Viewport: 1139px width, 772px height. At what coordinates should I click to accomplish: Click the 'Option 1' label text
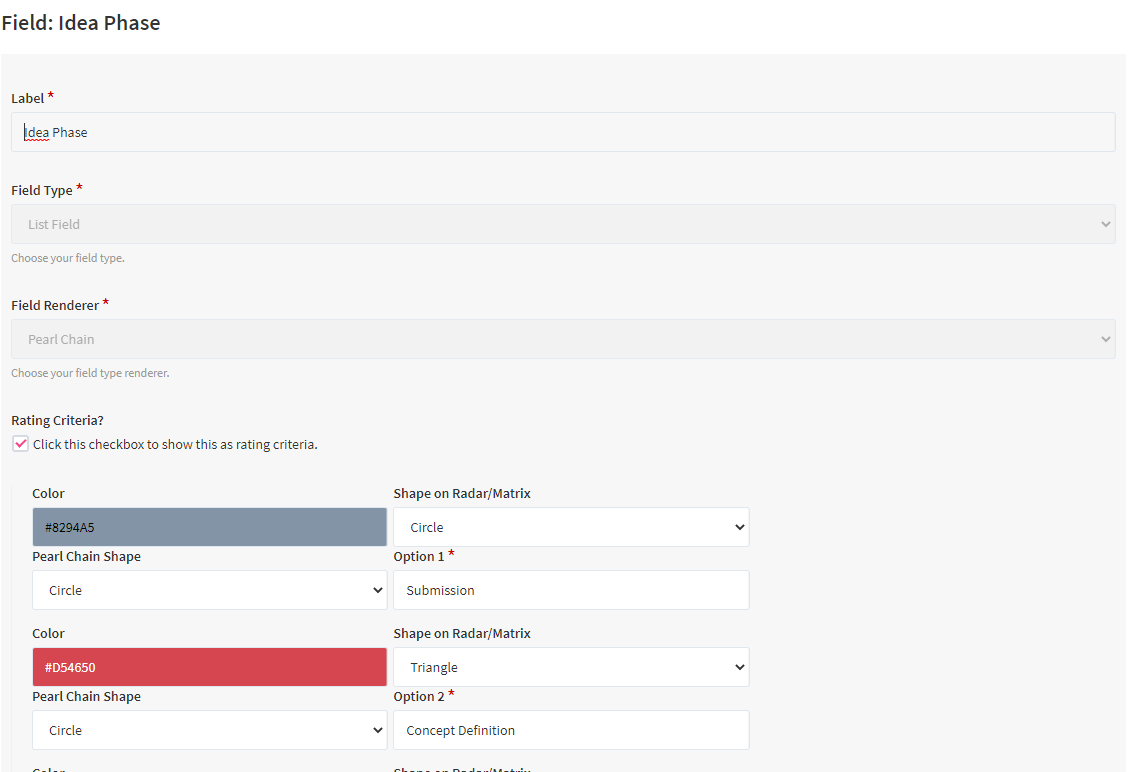pyautogui.click(x=419, y=556)
